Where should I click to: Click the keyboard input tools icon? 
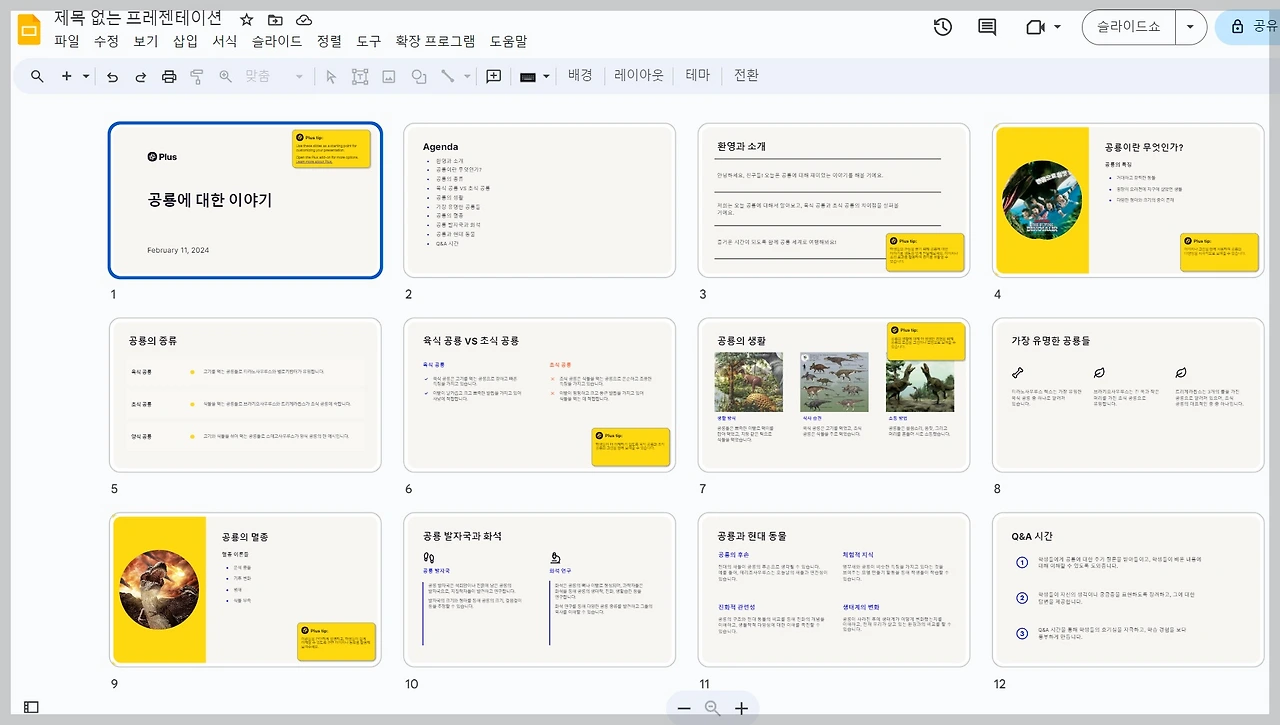528,77
